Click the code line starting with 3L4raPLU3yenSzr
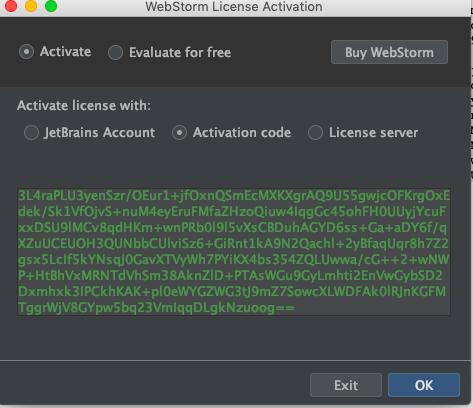Image resolution: width=473 pixels, height=408 pixels. pos(234,196)
